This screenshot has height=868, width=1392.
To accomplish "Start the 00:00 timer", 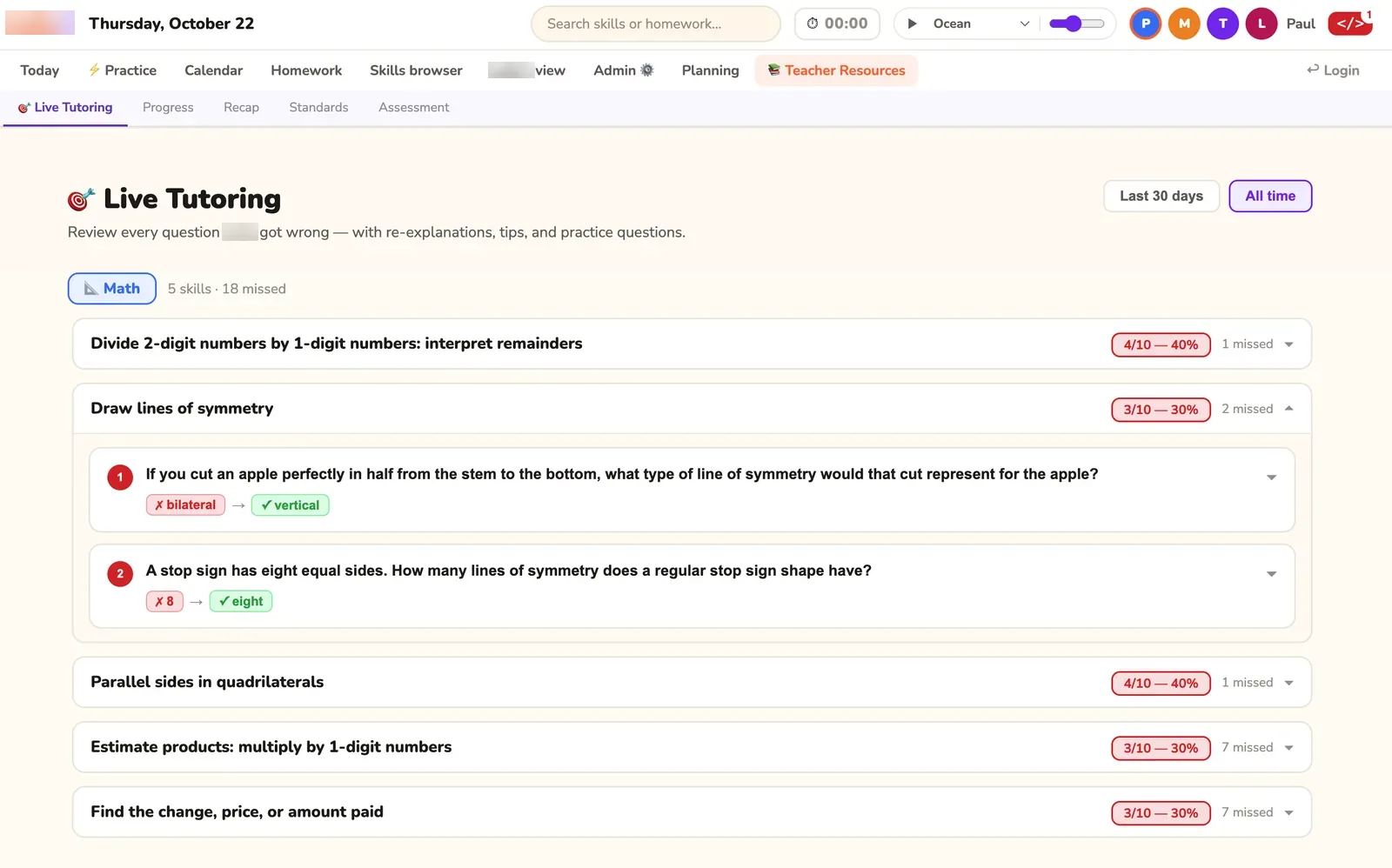I will coord(837,23).
